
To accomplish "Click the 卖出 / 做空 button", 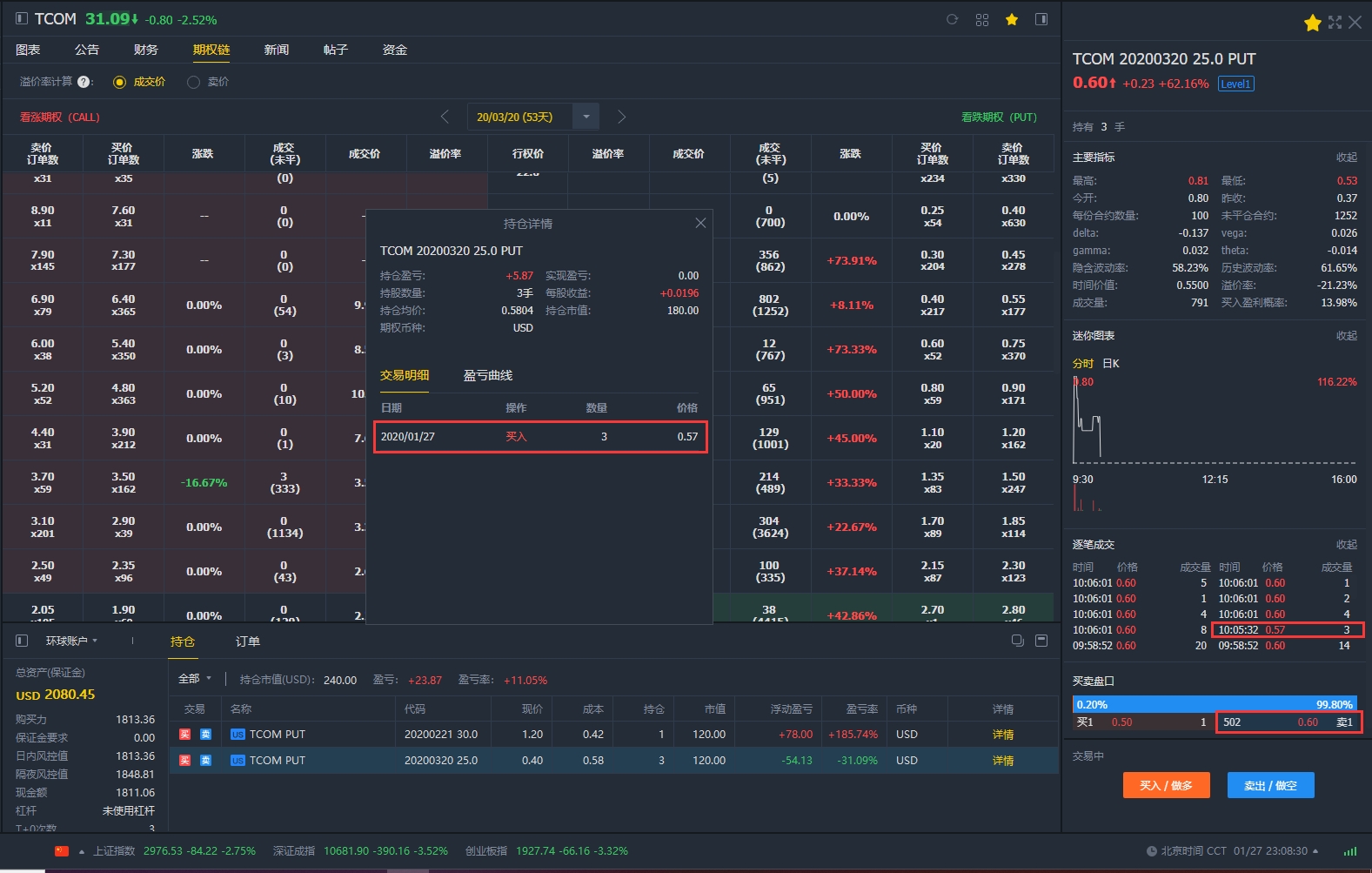I will click(1270, 785).
